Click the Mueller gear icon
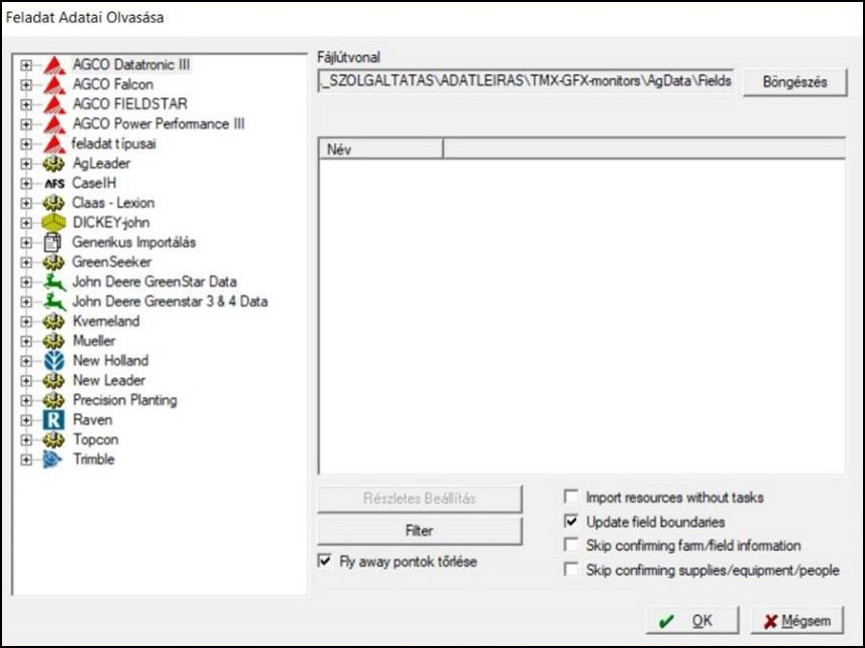This screenshot has height=648, width=865. click(x=54, y=341)
